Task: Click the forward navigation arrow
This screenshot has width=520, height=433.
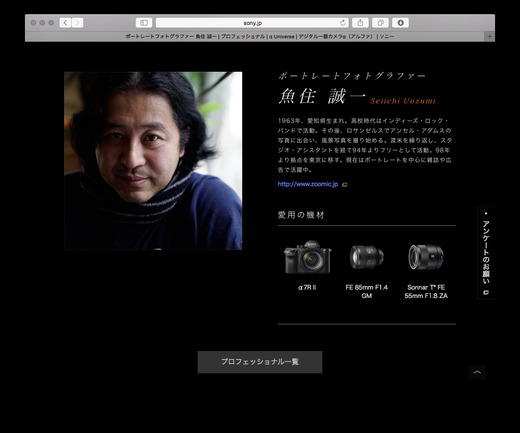Action: click(77, 23)
